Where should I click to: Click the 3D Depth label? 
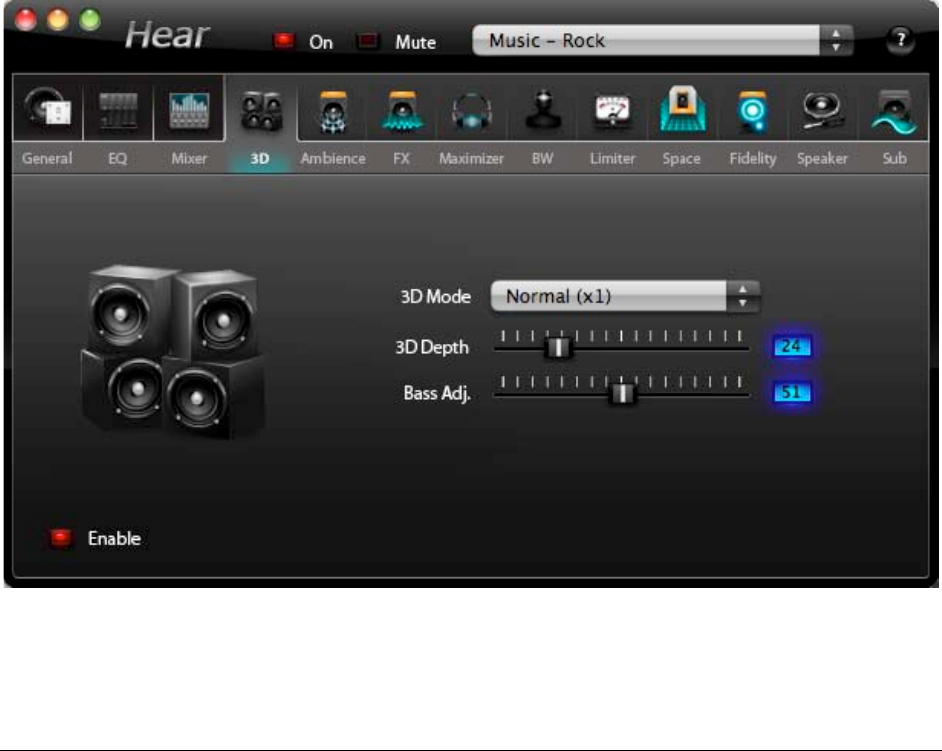coord(431,347)
